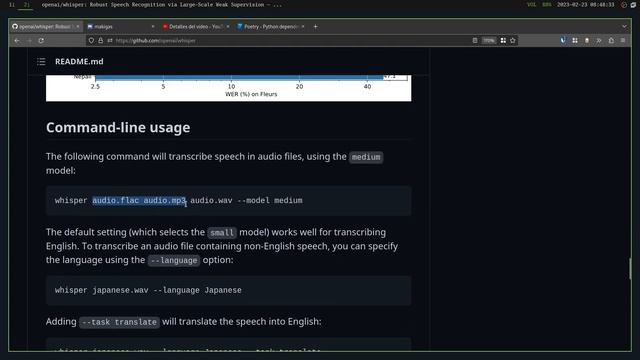Screen dimensions: 640x360
Task: Click the inline 'medium' code label
Action: [x=366, y=157]
